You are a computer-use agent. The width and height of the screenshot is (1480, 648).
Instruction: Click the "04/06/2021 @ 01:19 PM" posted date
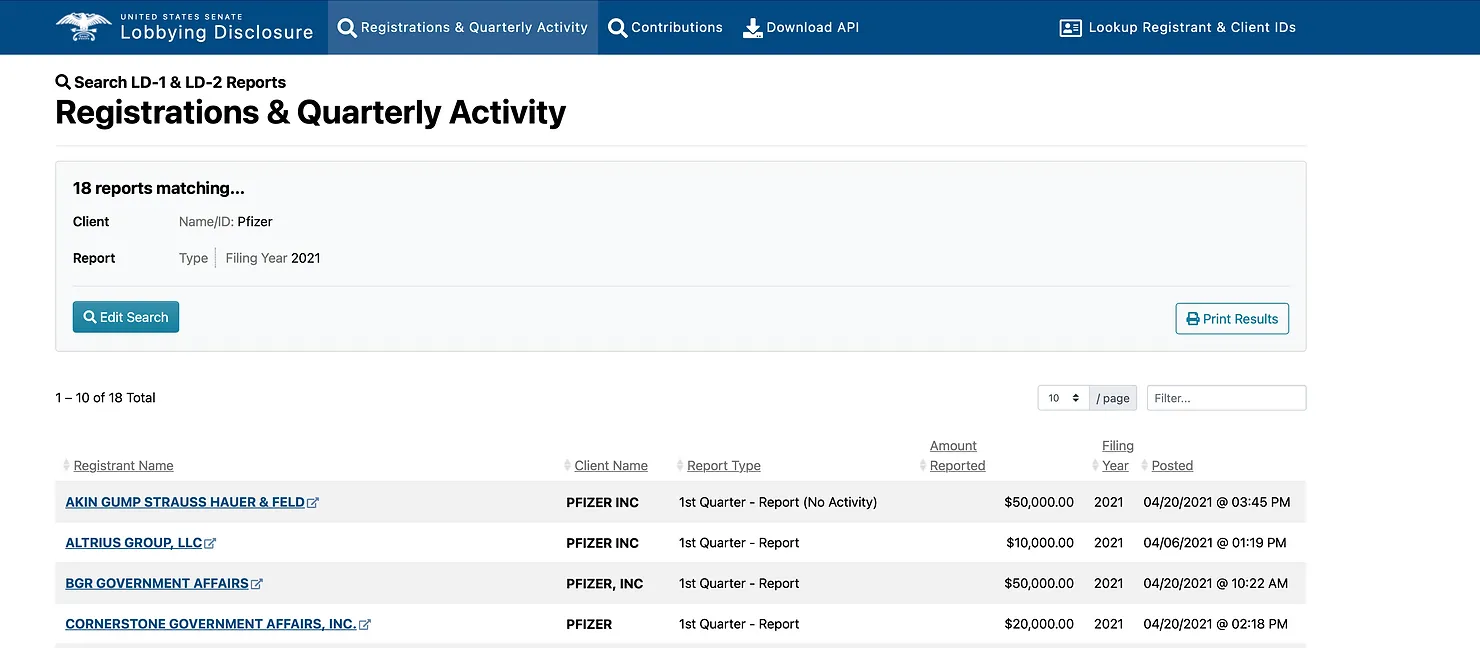(x=1215, y=543)
